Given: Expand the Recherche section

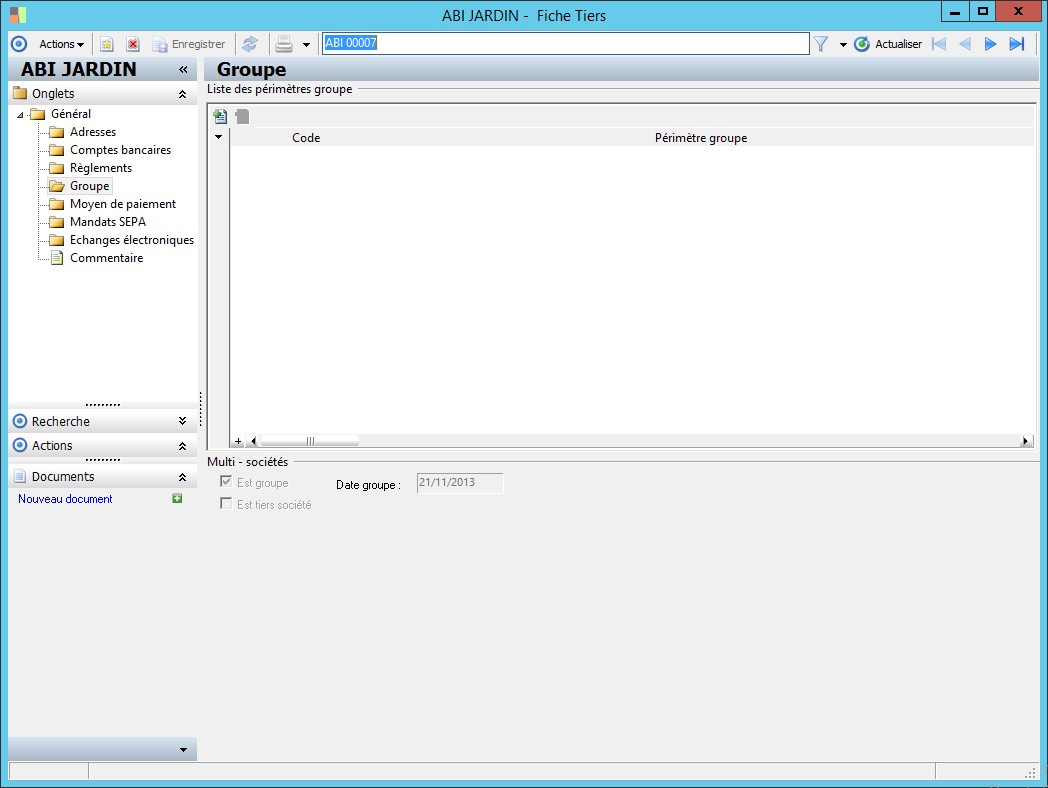Looking at the screenshot, I should pos(182,421).
